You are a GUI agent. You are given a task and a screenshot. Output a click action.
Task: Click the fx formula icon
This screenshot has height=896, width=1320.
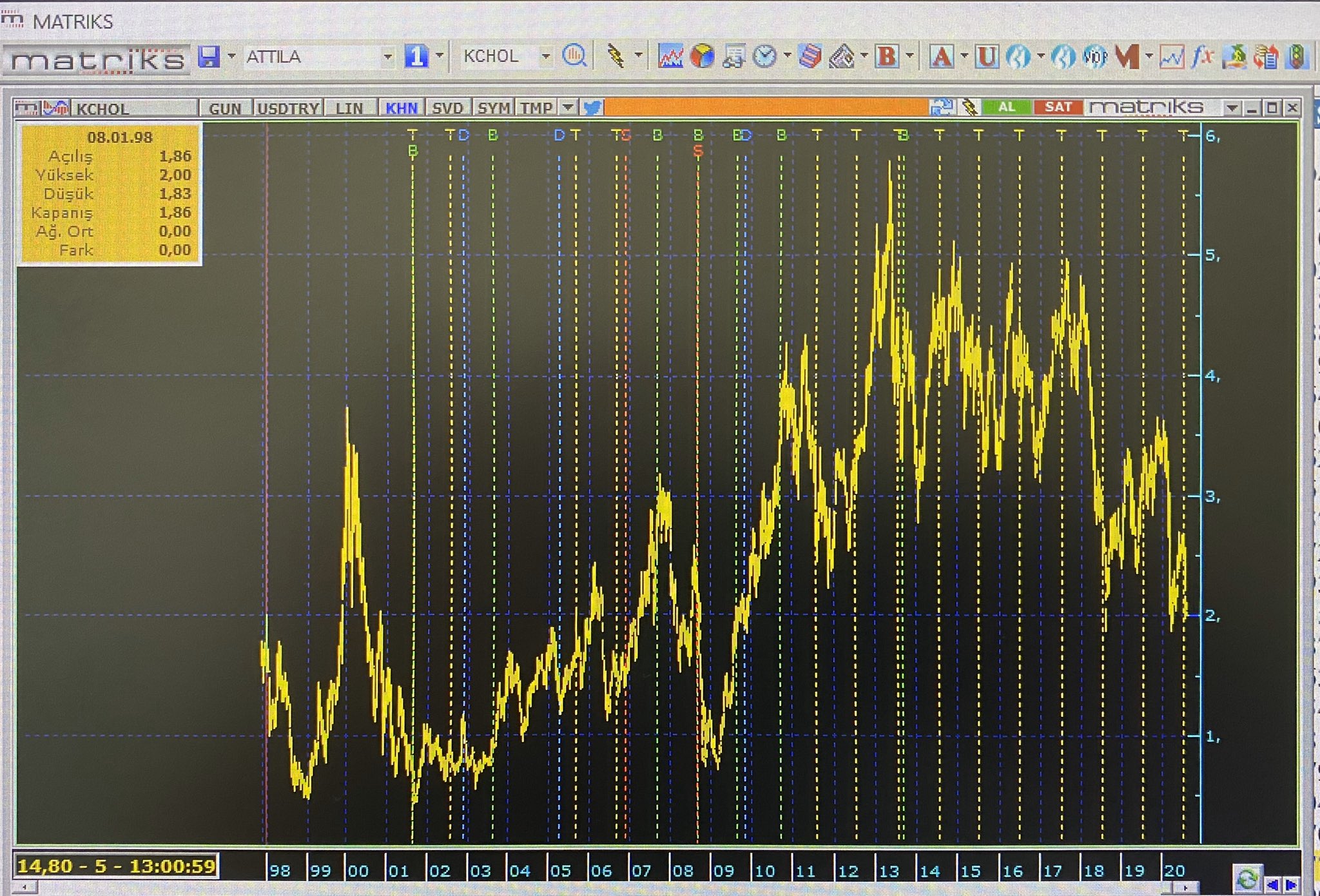(1202, 57)
